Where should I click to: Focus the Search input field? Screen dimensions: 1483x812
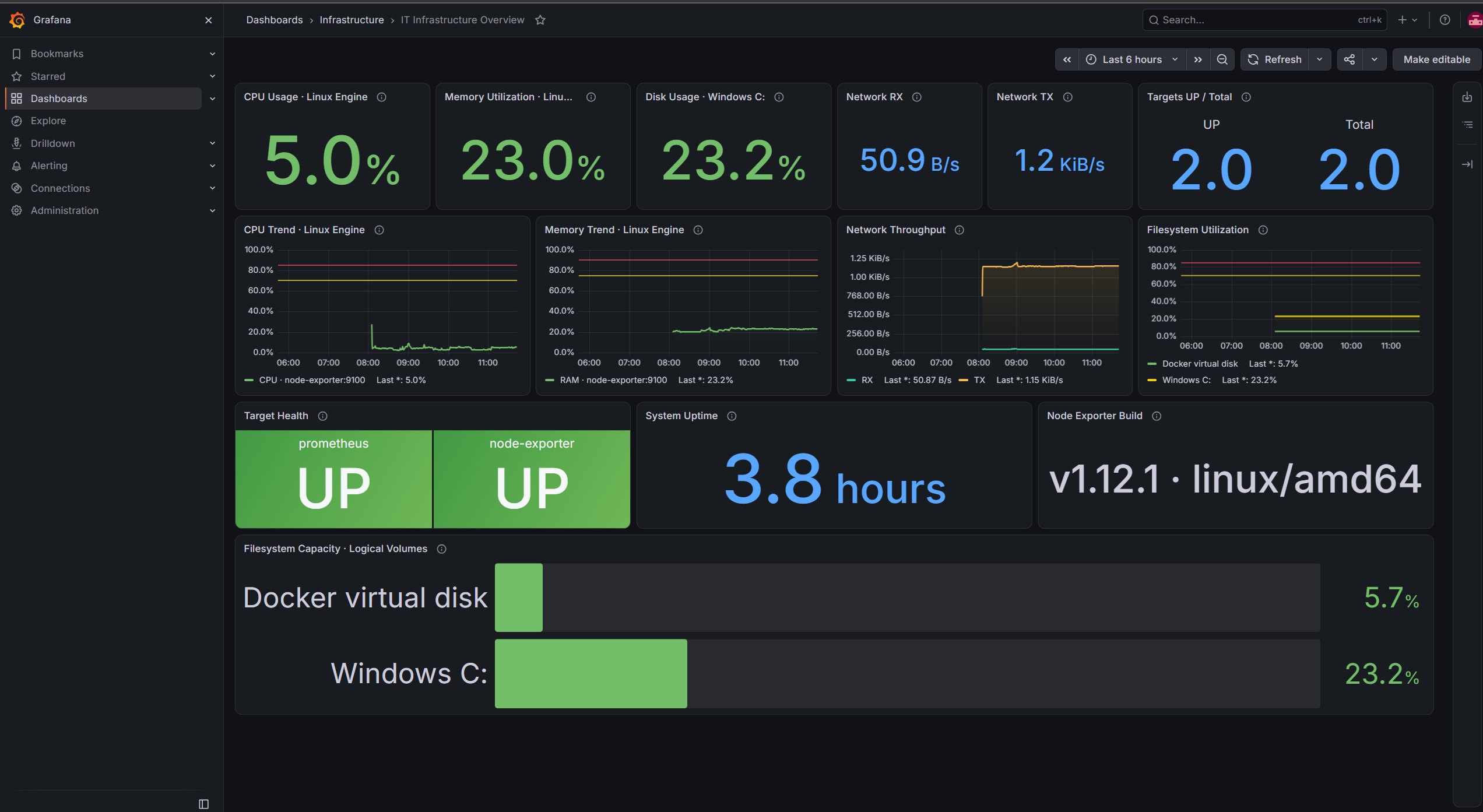(x=1264, y=20)
